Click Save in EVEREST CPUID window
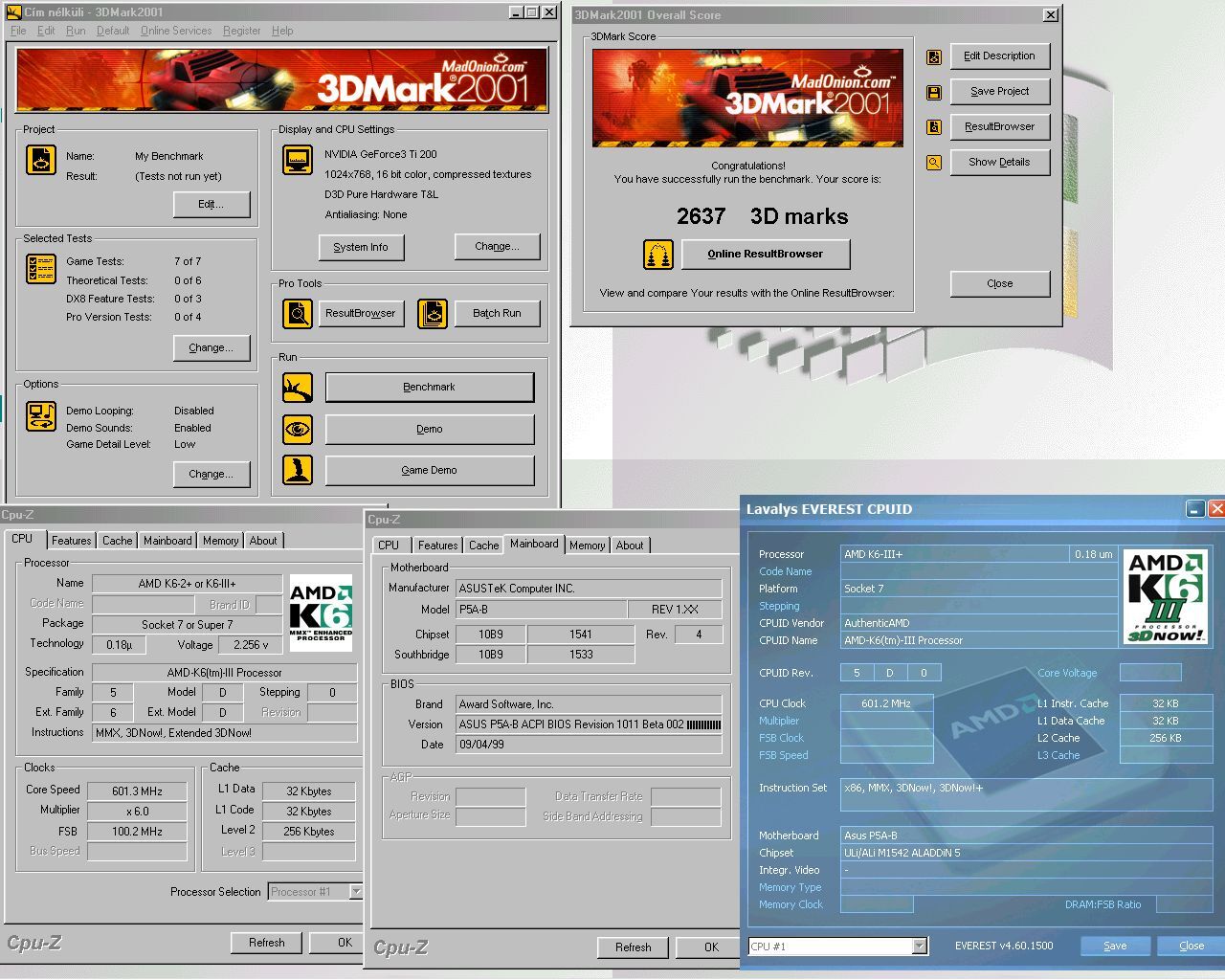 pos(1115,946)
